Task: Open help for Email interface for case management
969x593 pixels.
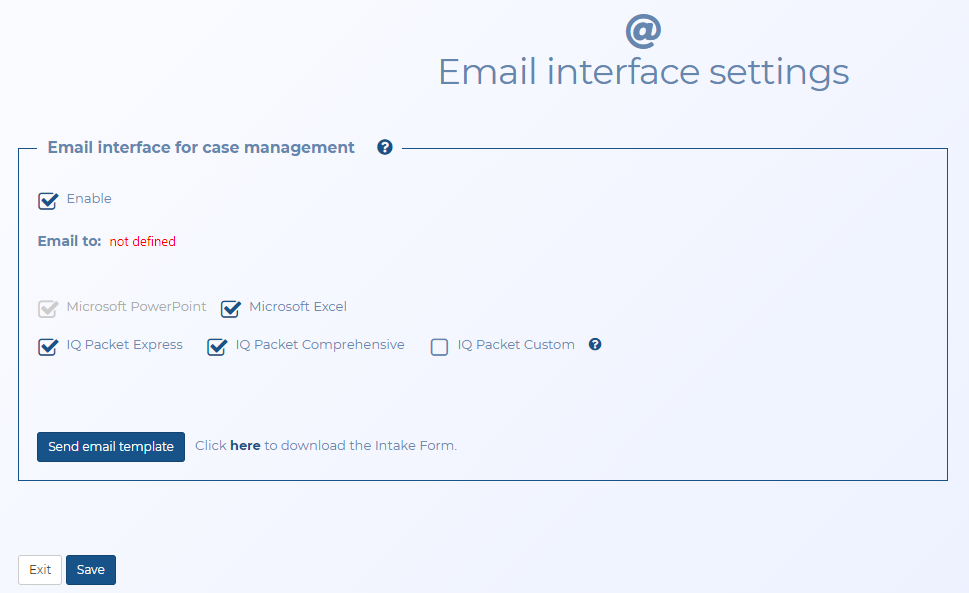Action: 384,147
